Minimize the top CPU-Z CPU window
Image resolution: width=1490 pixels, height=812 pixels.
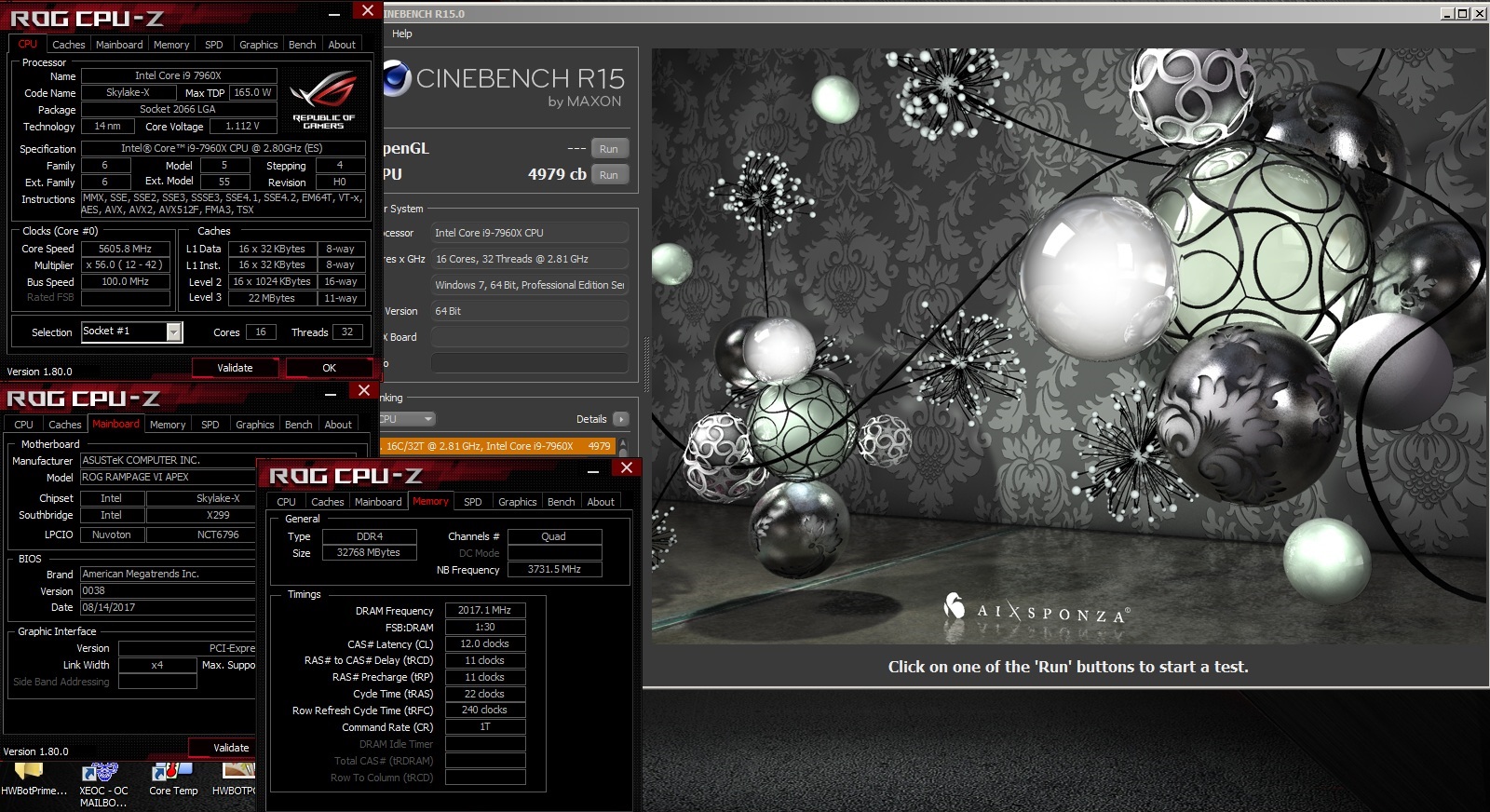click(x=333, y=14)
